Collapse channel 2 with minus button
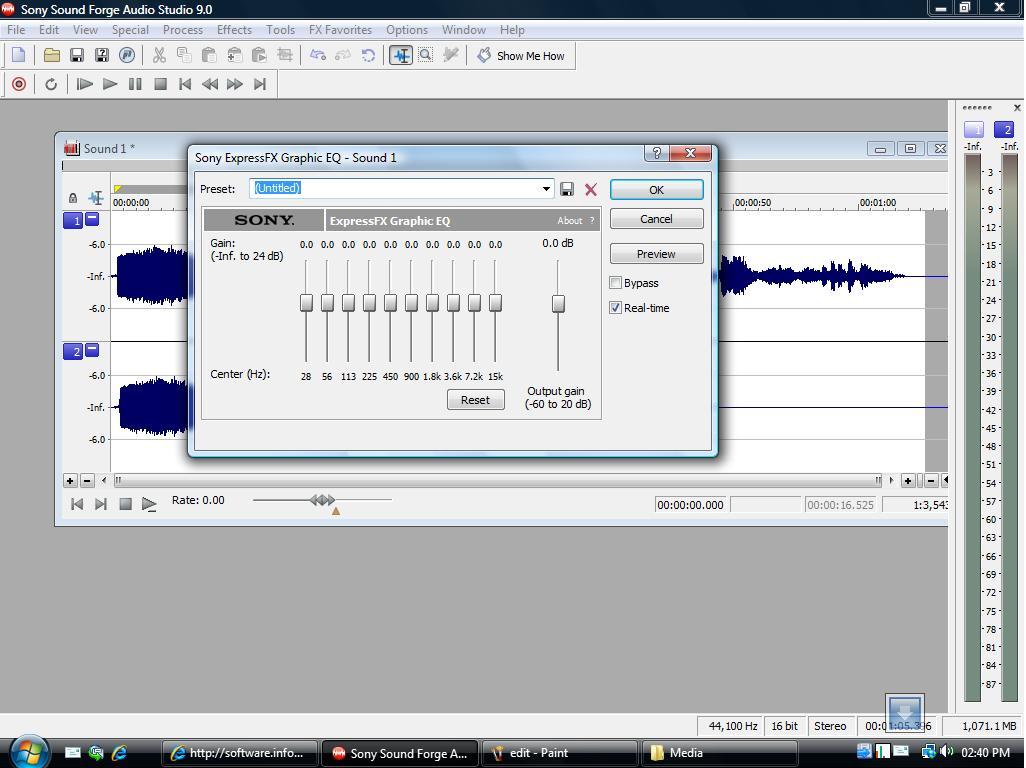1026x768 pixels. [x=92, y=350]
